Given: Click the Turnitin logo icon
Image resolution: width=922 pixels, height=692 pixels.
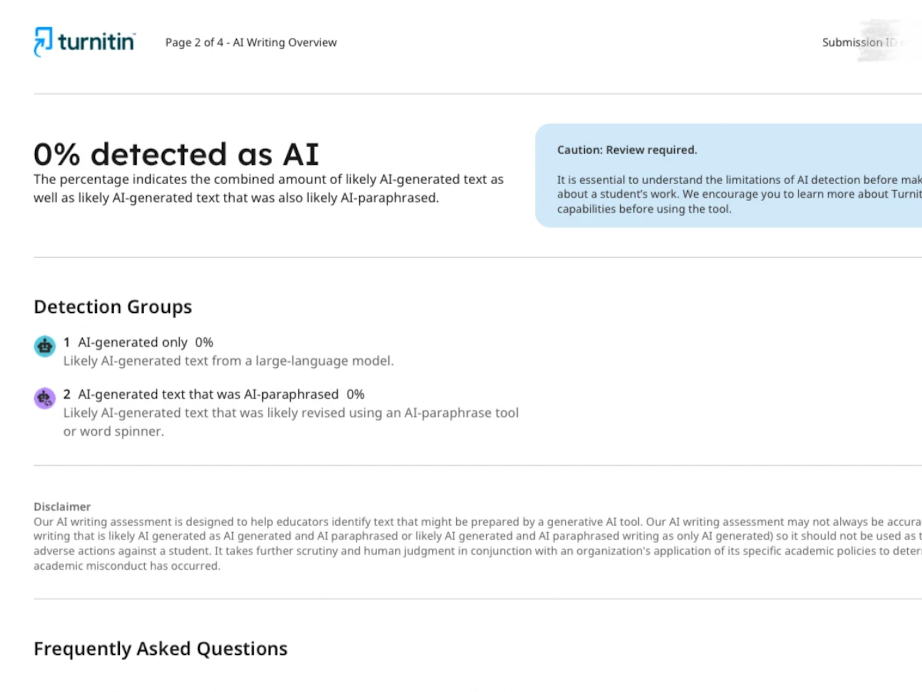Looking at the screenshot, I should point(43,42).
